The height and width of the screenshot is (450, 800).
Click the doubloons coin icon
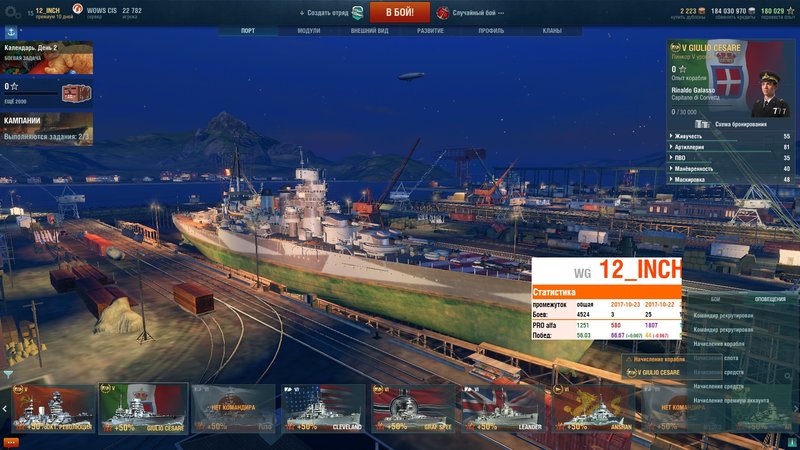702,11
